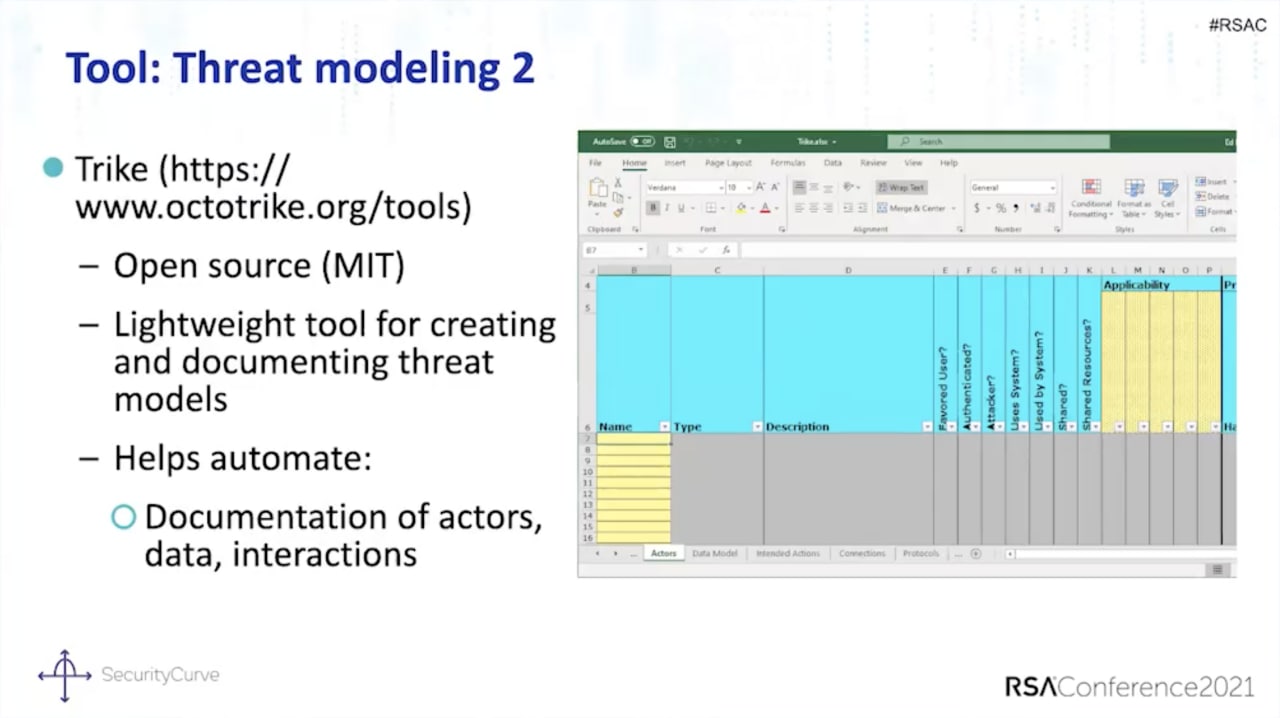Click the Increase Decimal icon
Image resolution: width=1280 pixels, height=718 pixels.
(1035, 208)
